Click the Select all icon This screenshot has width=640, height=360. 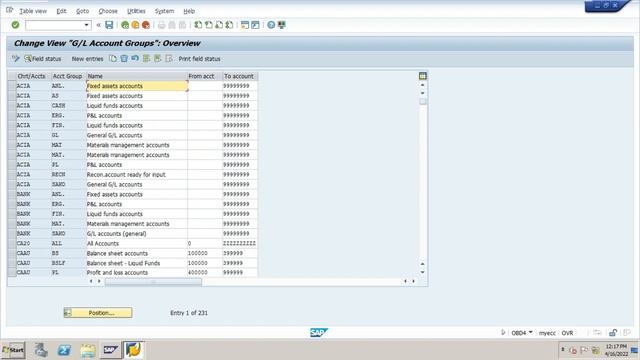pyautogui.click(x=146, y=59)
